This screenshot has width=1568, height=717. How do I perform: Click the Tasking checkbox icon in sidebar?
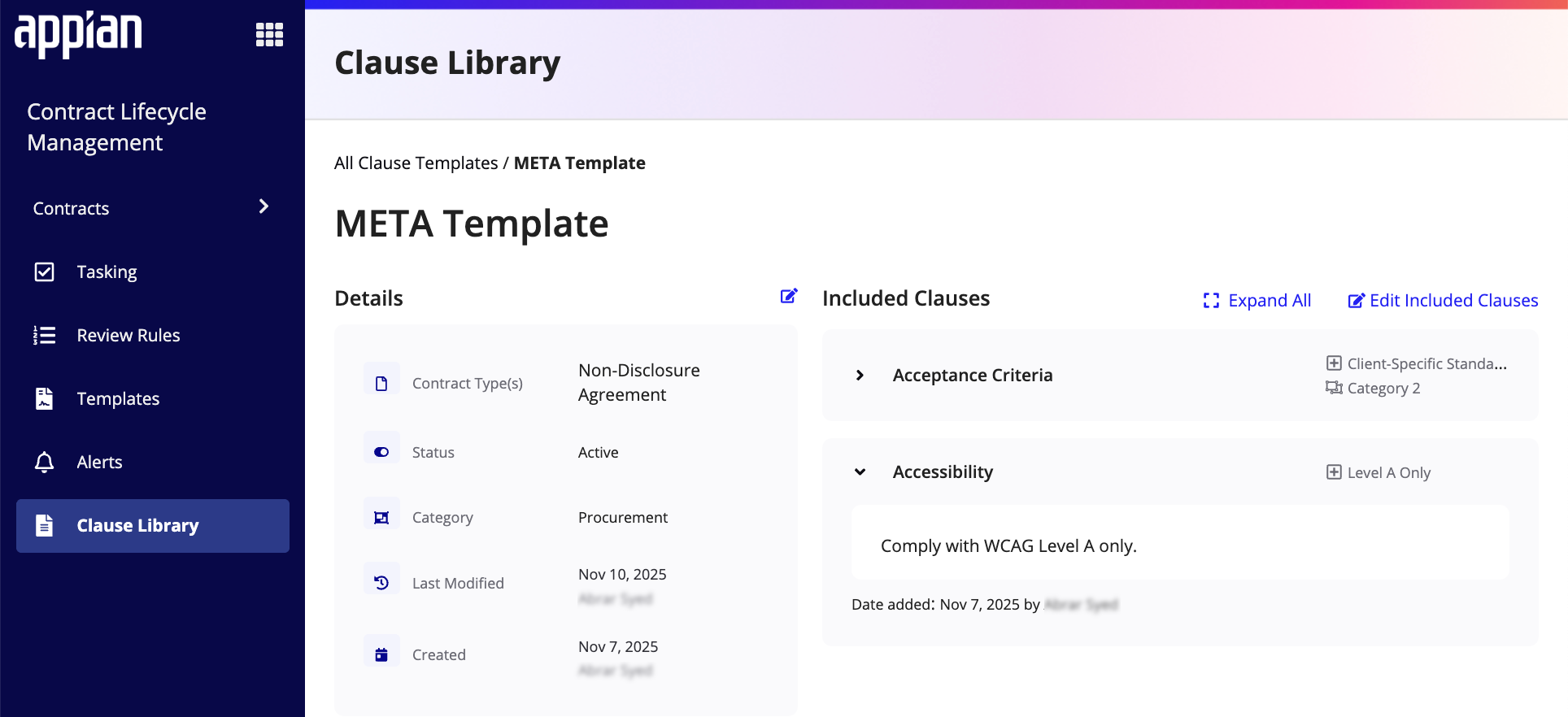(45, 272)
